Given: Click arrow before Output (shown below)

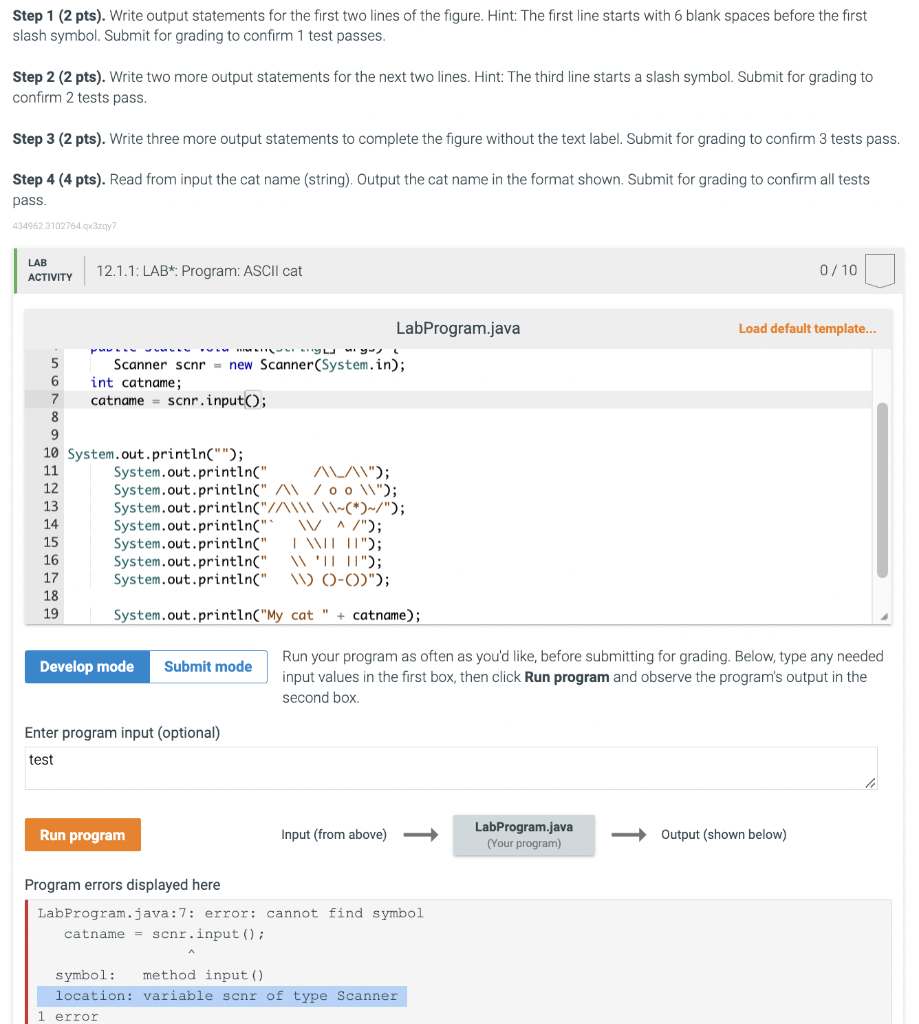Looking at the screenshot, I should (628, 835).
